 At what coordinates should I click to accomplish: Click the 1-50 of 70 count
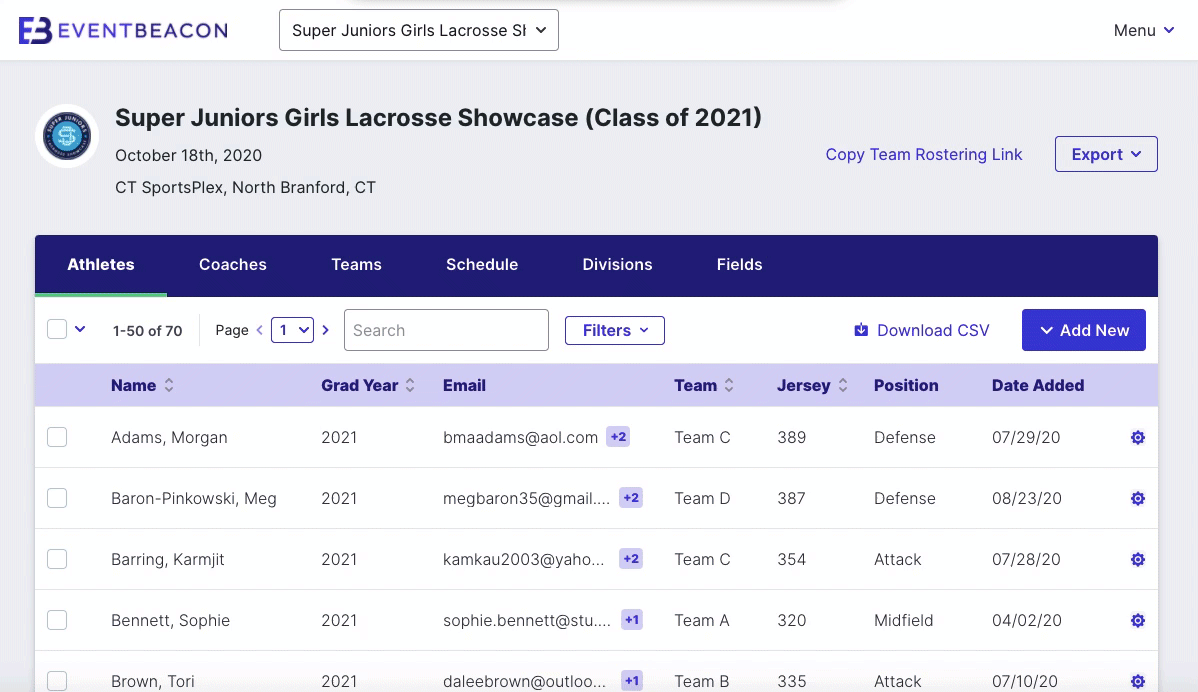coord(147,331)
